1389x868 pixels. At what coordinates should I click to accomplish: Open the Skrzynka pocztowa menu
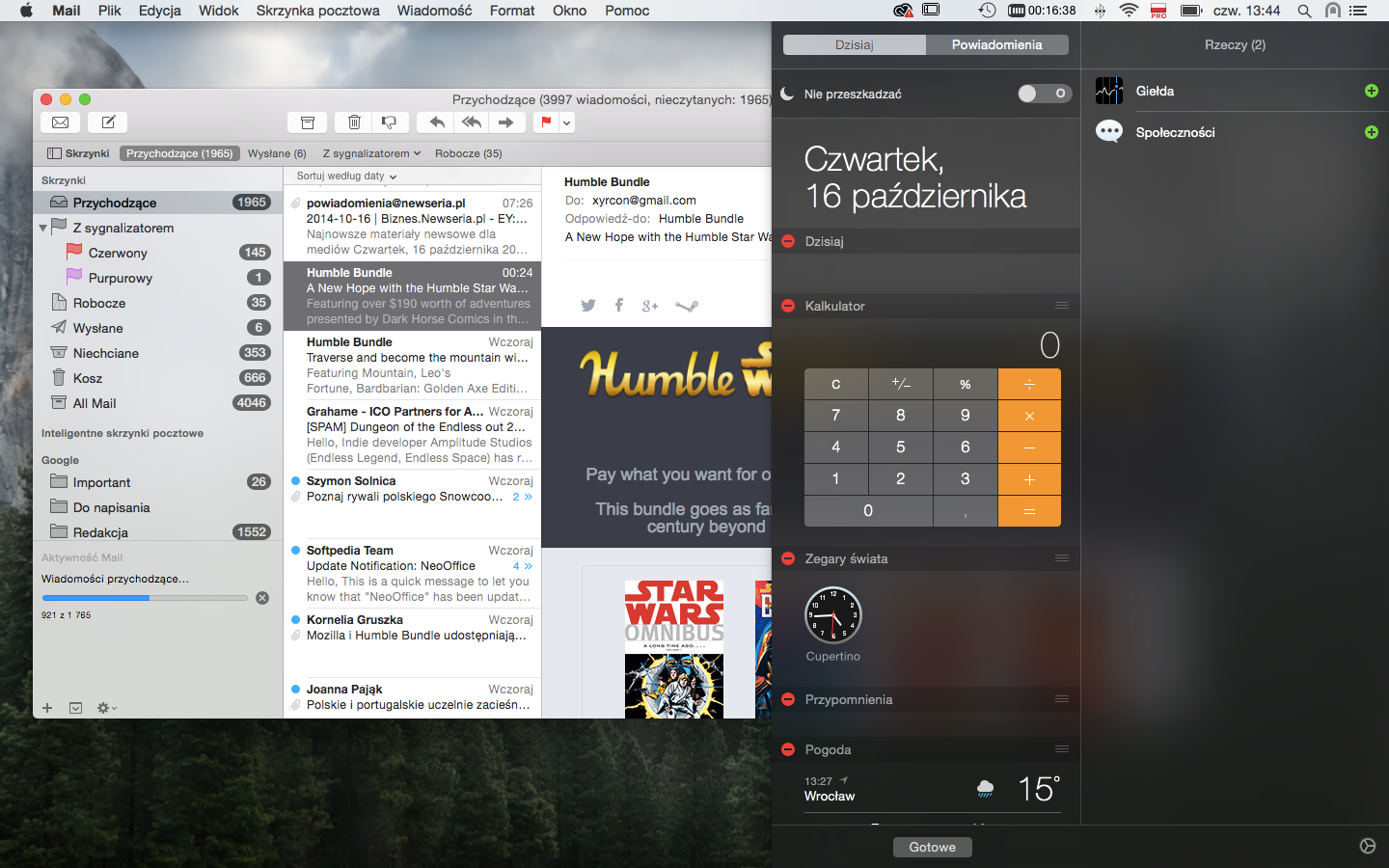(x=318, y=11)
